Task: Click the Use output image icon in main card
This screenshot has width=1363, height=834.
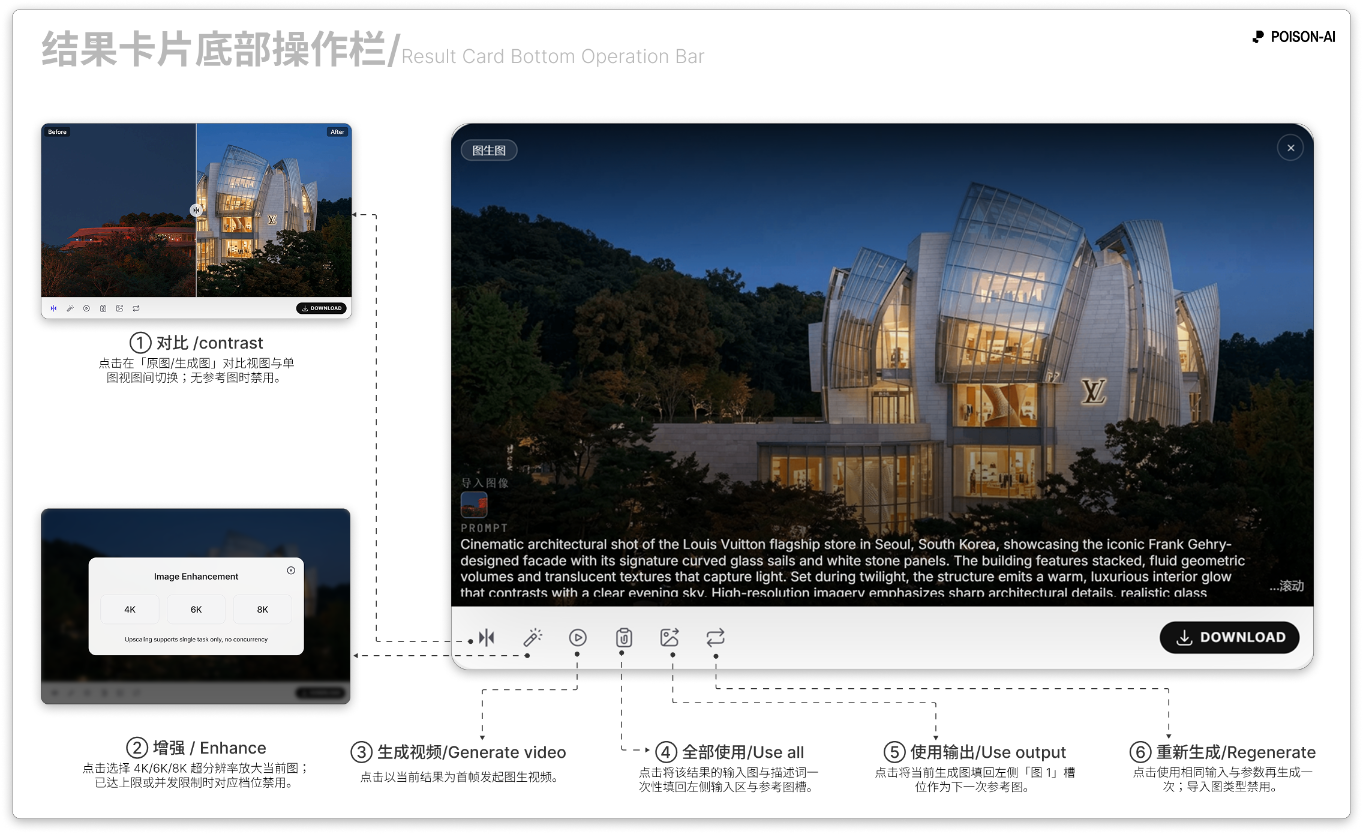Action: pos(669,638)
